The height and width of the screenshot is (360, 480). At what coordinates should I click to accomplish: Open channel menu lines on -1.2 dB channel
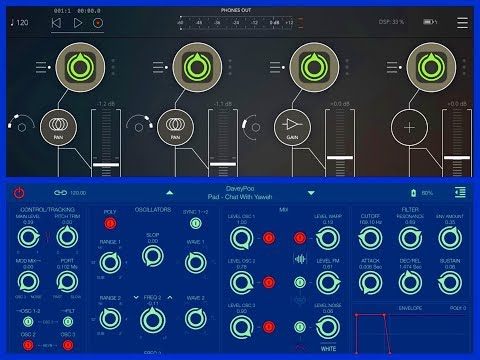[x=43, y=67]
